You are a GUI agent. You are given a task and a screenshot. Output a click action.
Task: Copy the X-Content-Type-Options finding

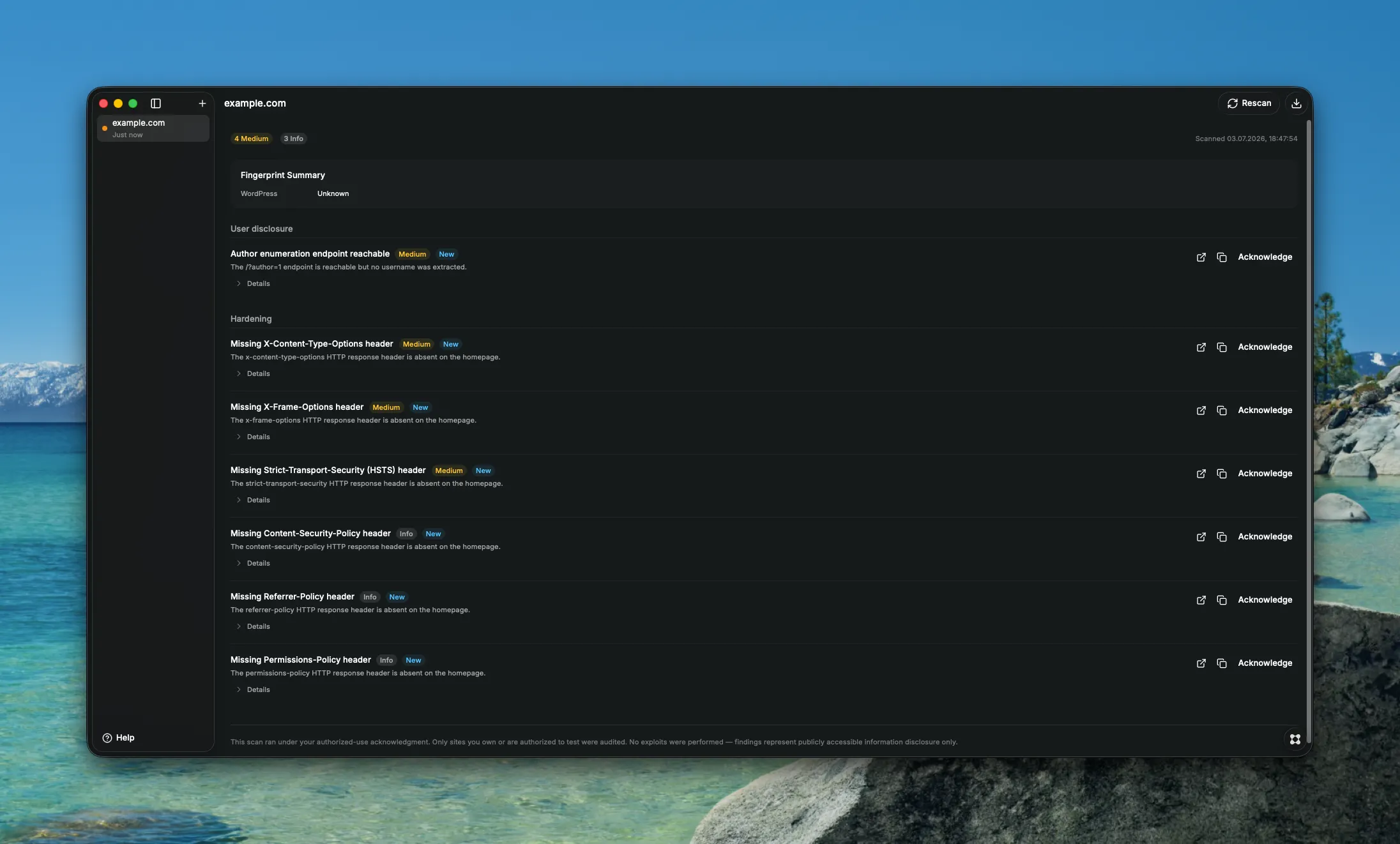point(1222,347)
